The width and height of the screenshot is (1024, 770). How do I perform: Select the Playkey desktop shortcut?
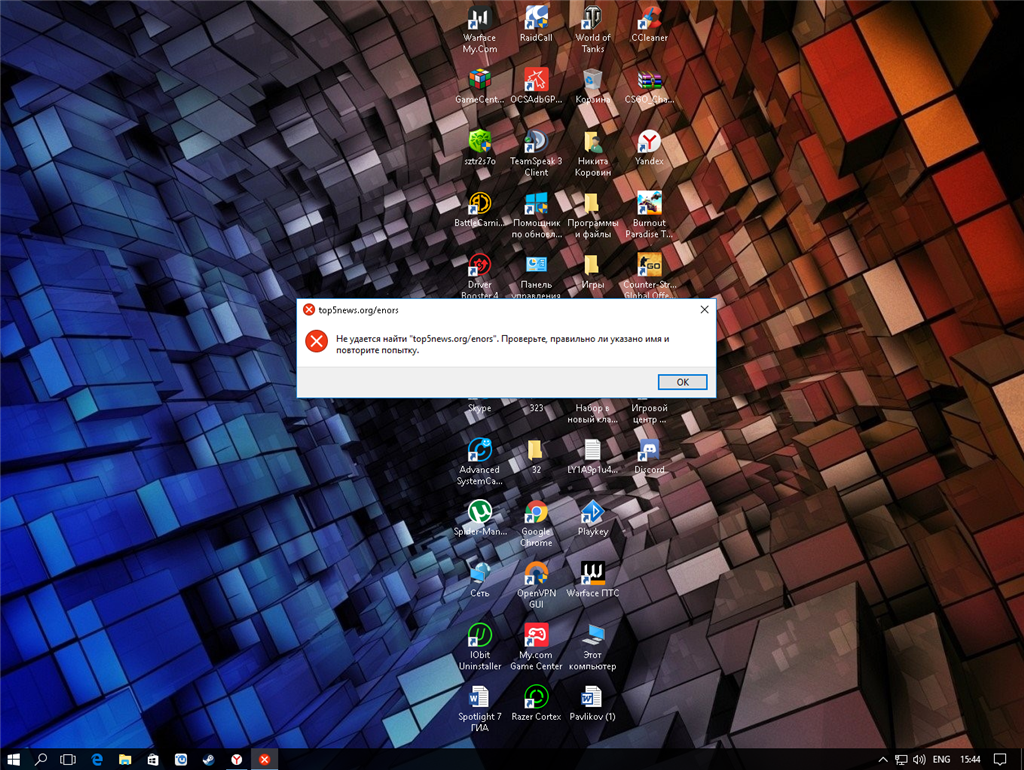coord(593,518)
